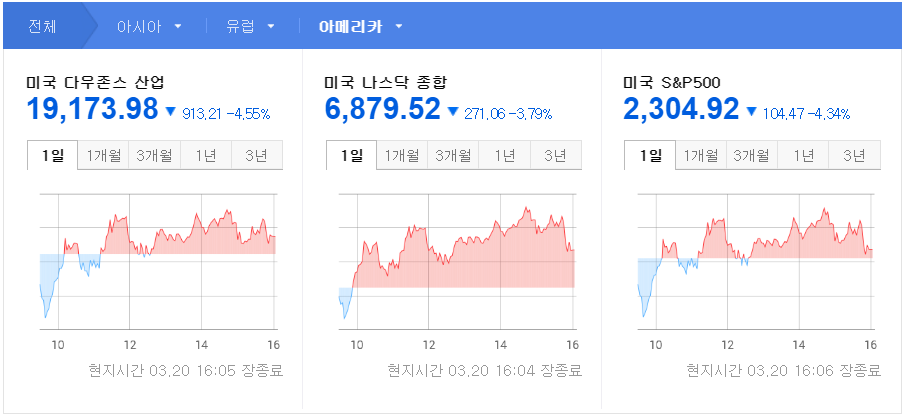Open the 아시아 region dropdown
906x418 pixels.
click(149, 27)
